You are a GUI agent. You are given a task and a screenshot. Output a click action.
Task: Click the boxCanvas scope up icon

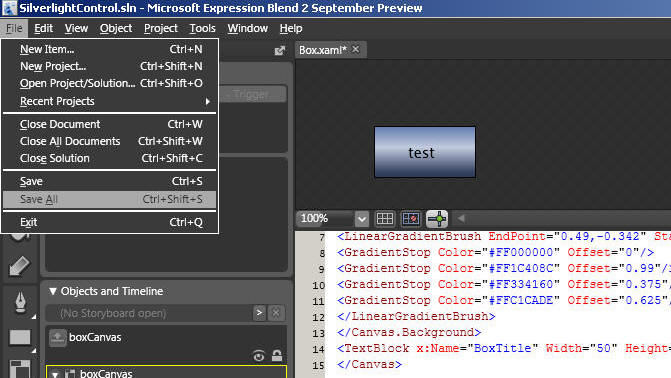[57, 338]
